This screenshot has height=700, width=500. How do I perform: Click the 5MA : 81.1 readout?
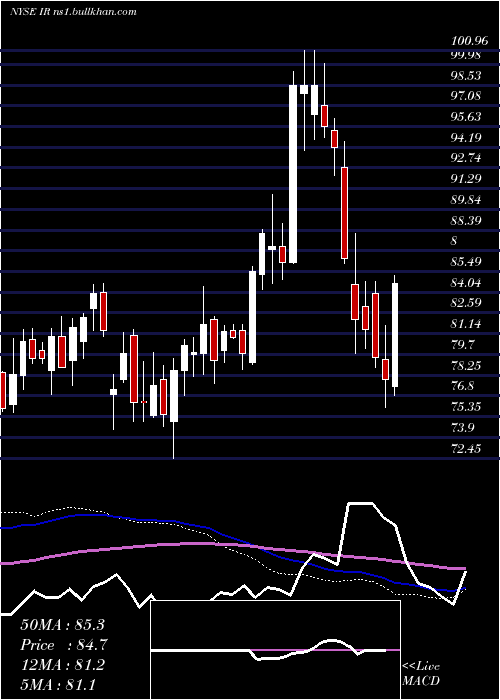[58, 684]
